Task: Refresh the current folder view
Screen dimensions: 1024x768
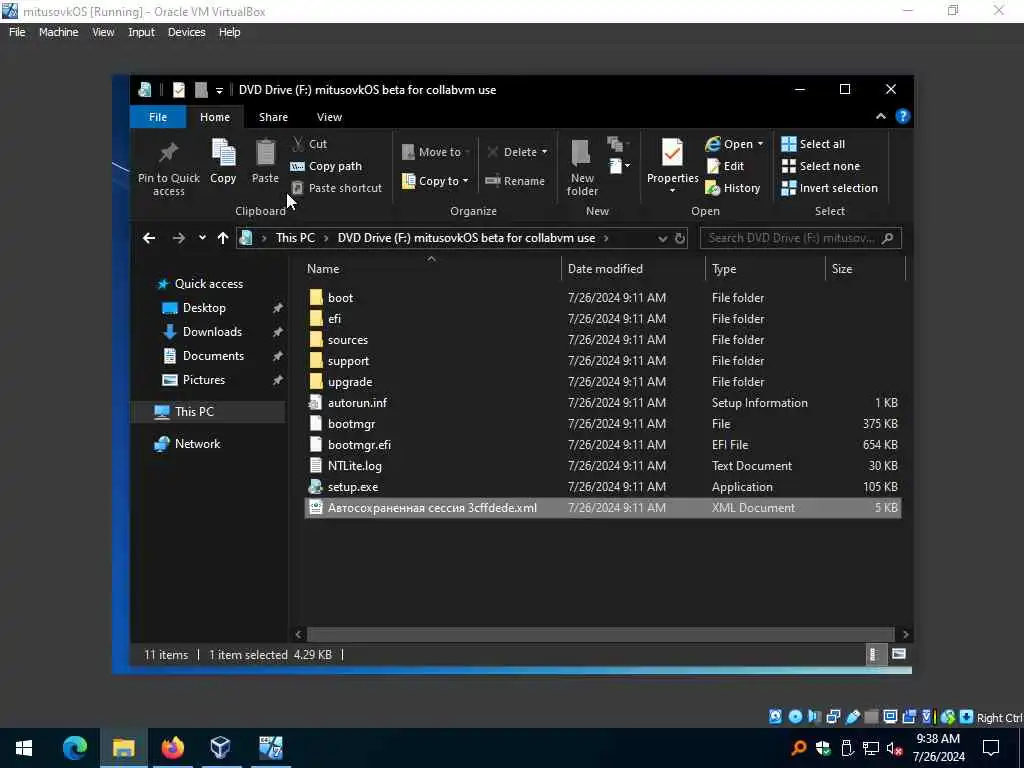Action: 680,238
